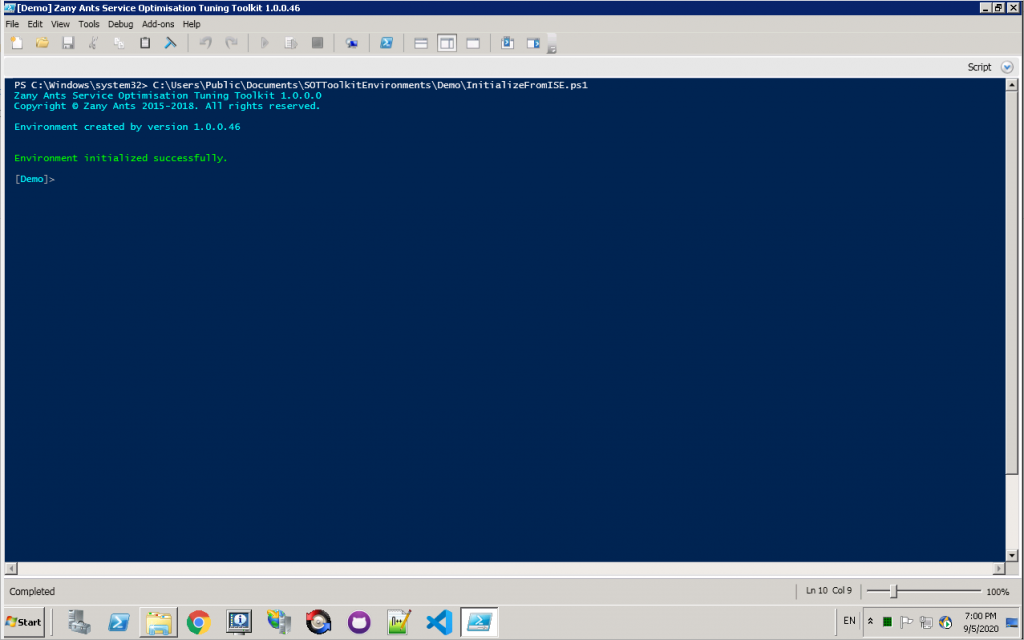Open New Remote PowerShell Tab
This screenshot has height=640, width=1024.
pos(351,43)
